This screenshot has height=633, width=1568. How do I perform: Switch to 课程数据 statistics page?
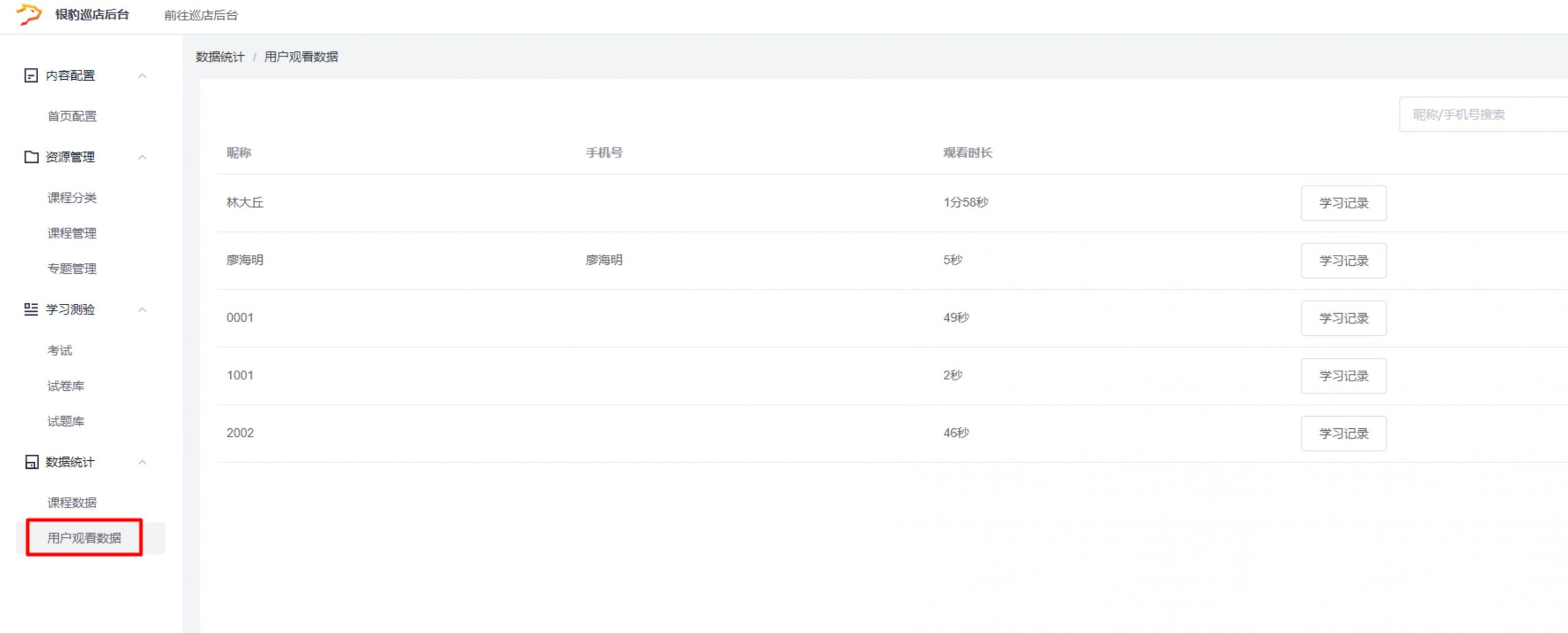coord(72,503)
